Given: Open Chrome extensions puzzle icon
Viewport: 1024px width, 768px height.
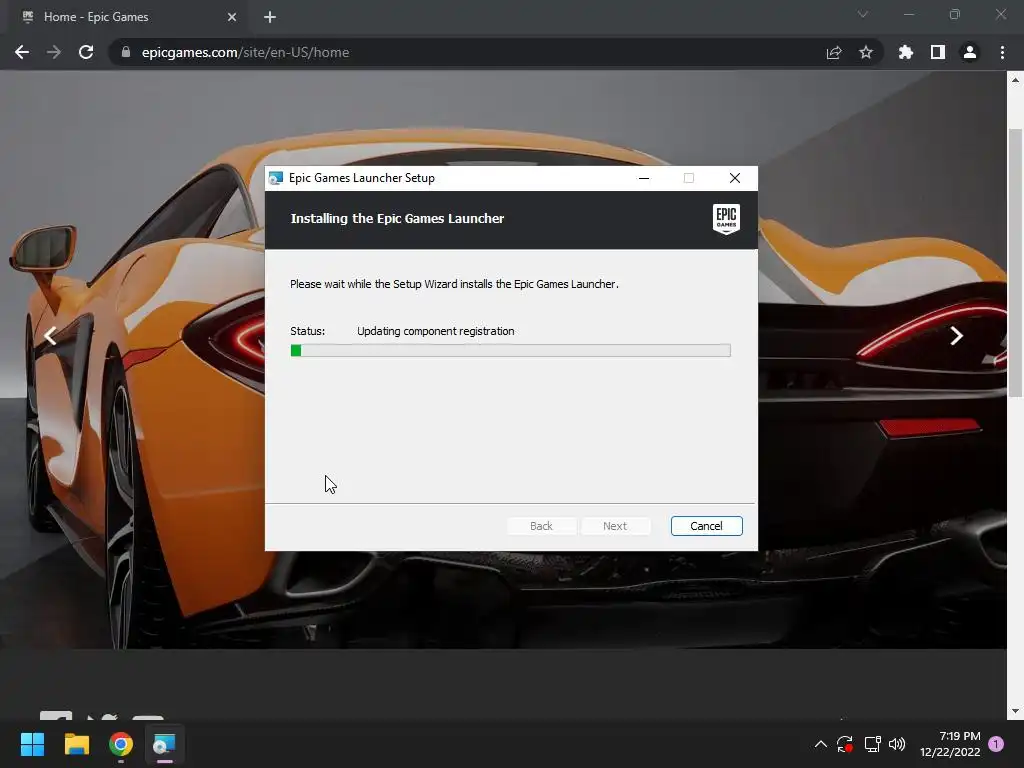Looking at the screenshot, I should pyautogui.click(x=906, y=52).
